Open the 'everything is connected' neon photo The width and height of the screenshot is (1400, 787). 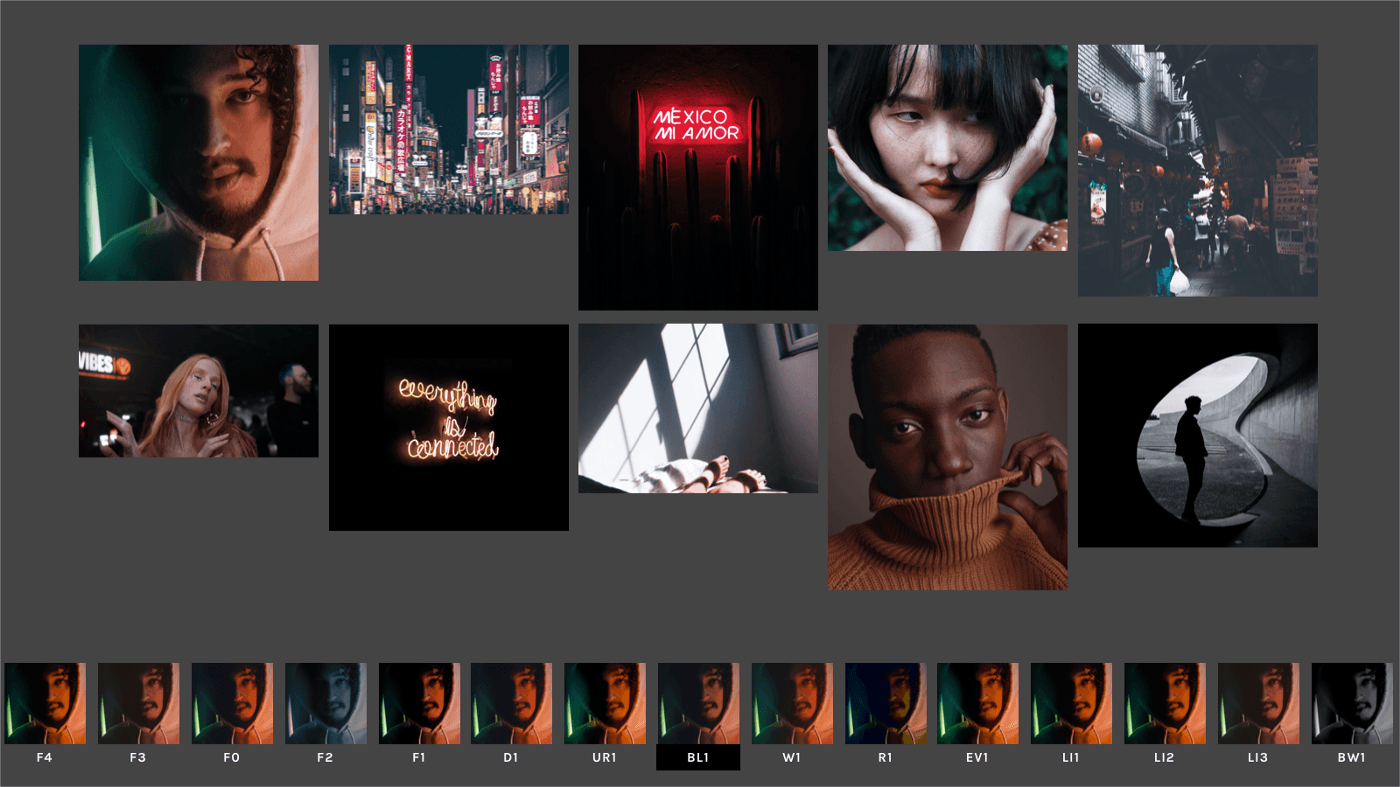[449, 427]
